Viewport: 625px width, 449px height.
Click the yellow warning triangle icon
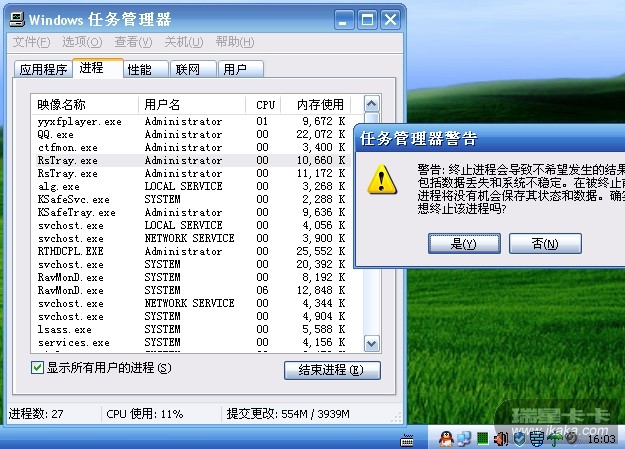point(382,179)
